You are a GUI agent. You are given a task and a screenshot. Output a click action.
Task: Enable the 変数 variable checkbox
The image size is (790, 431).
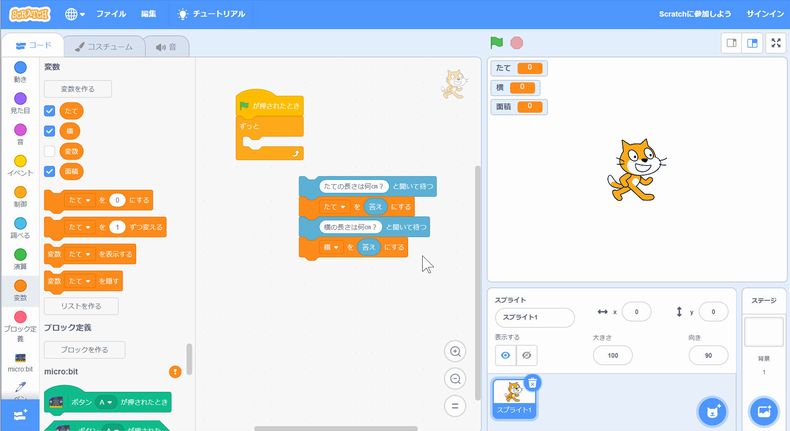49,150
